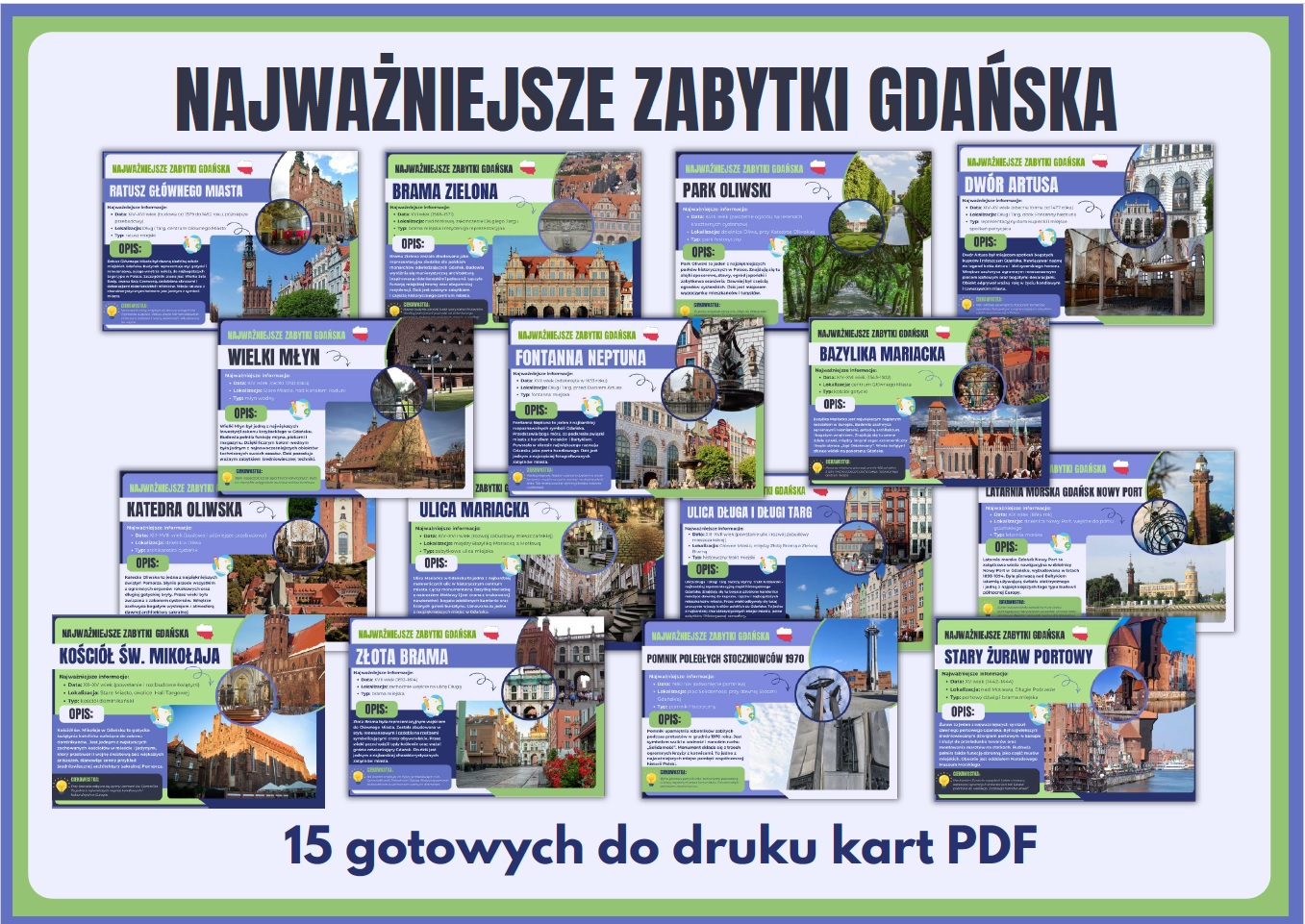Click the Polish flag on Brama Zielona card
Screen dimensions: 1305x924
pyautogui.click(x=529, y=168)
